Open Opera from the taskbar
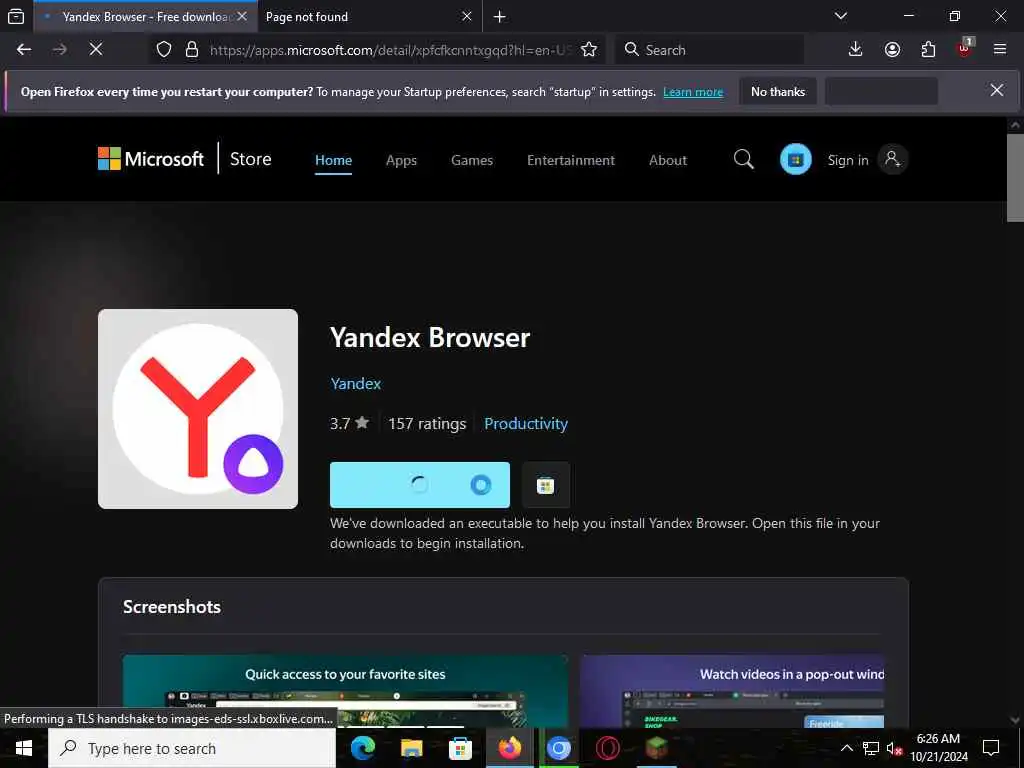The image size is (1024, 768). coord(607,748)
